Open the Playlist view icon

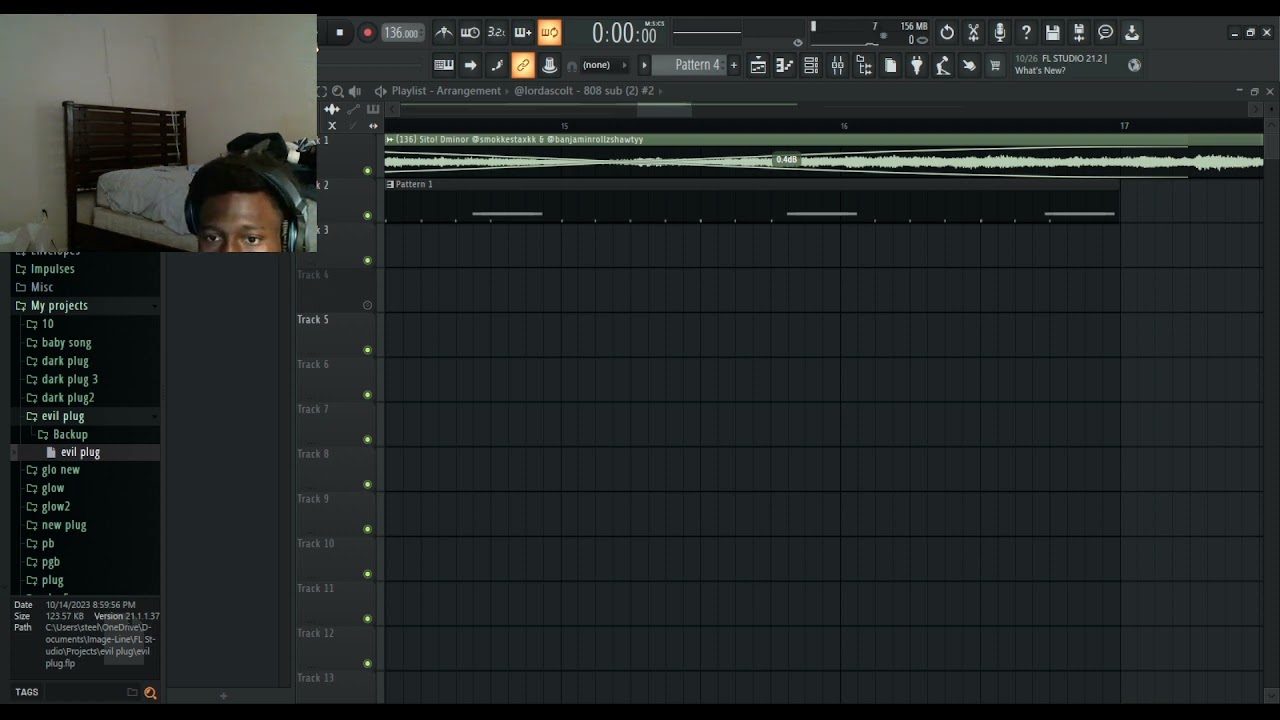(758, 66)
